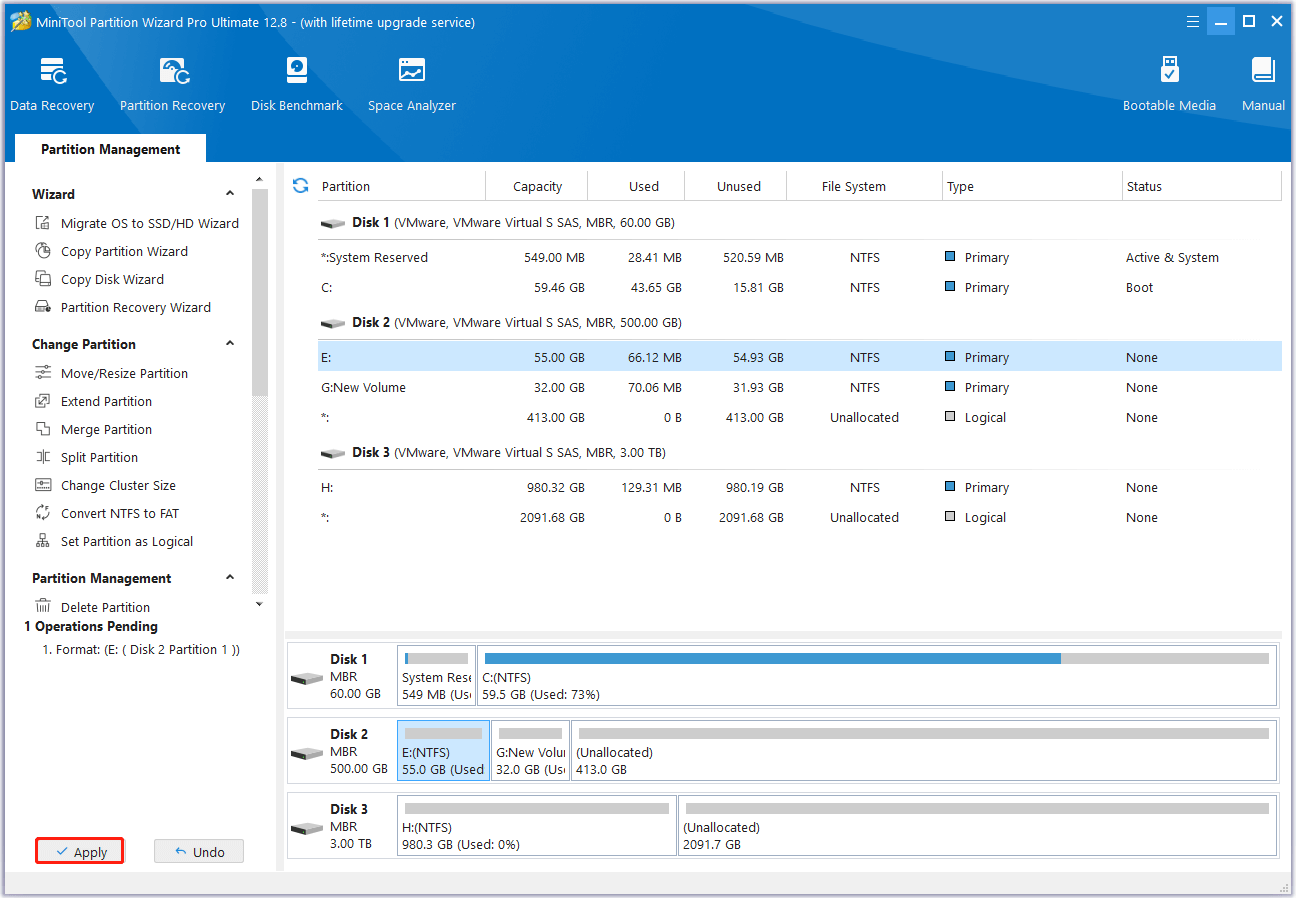Switch to the Partition Management tab
The image size is (1296, 898).
110,149
